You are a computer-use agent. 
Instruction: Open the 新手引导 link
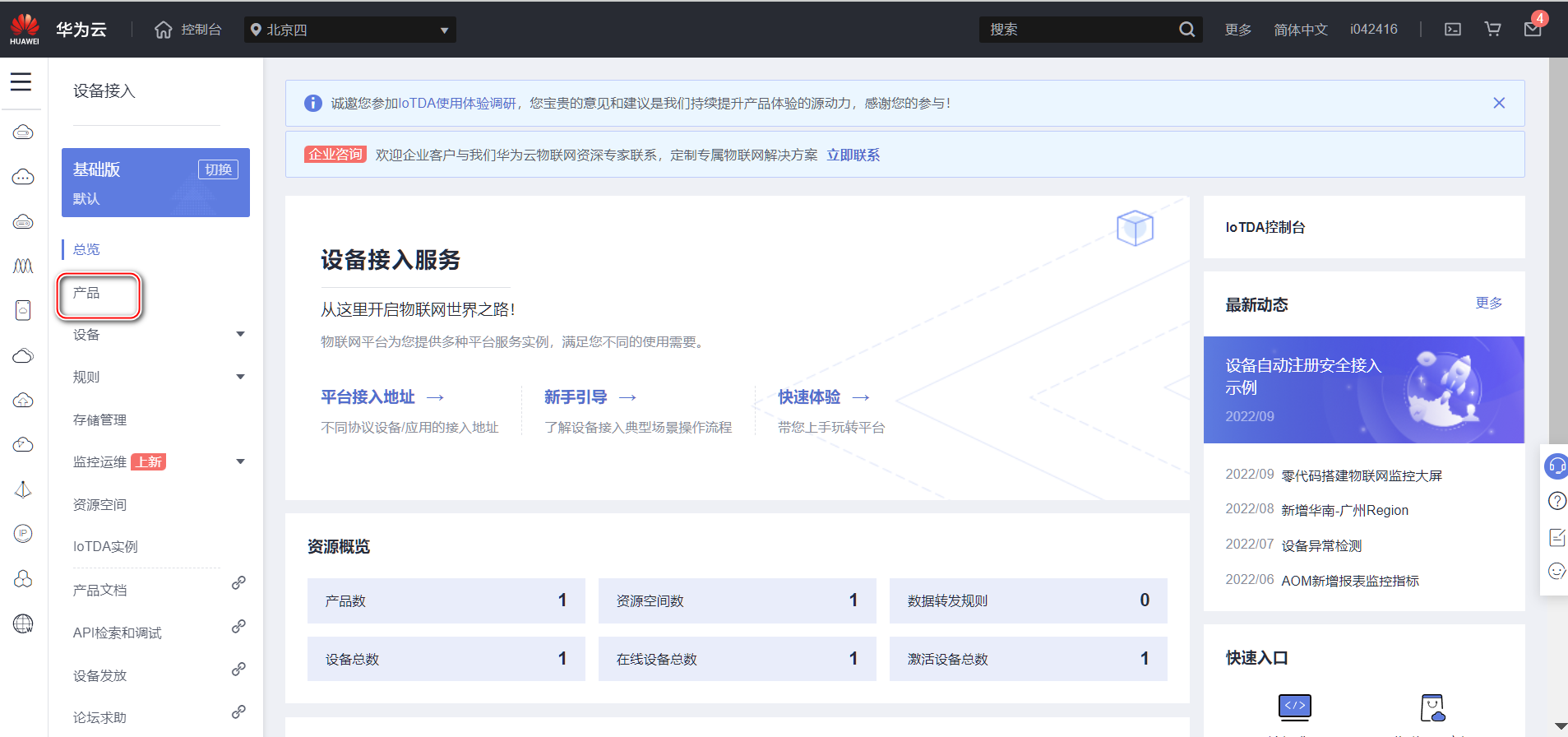tap(576, 397)
